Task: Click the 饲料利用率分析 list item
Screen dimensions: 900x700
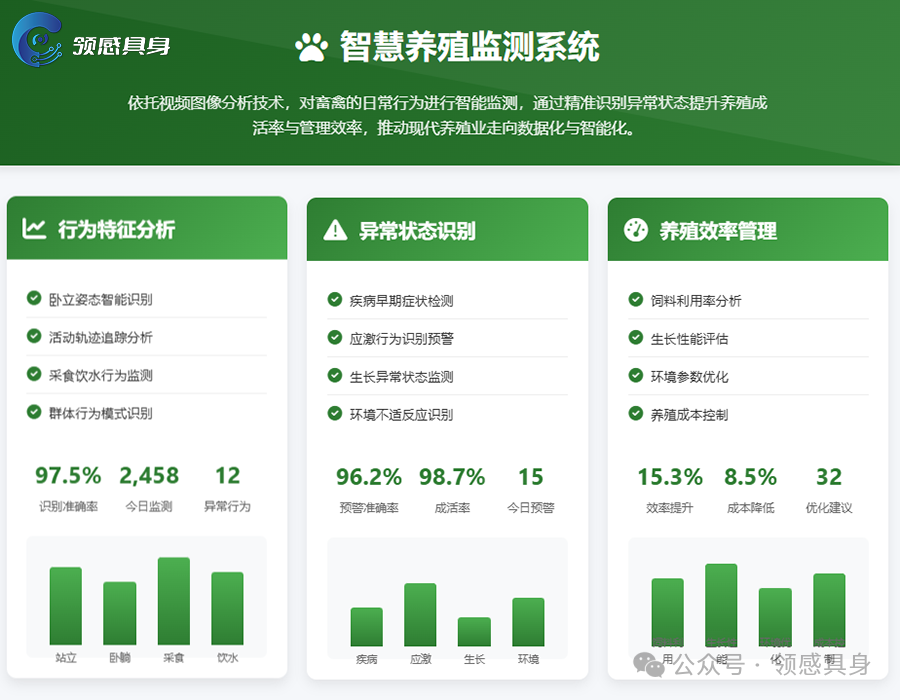Action: (748, 300)
